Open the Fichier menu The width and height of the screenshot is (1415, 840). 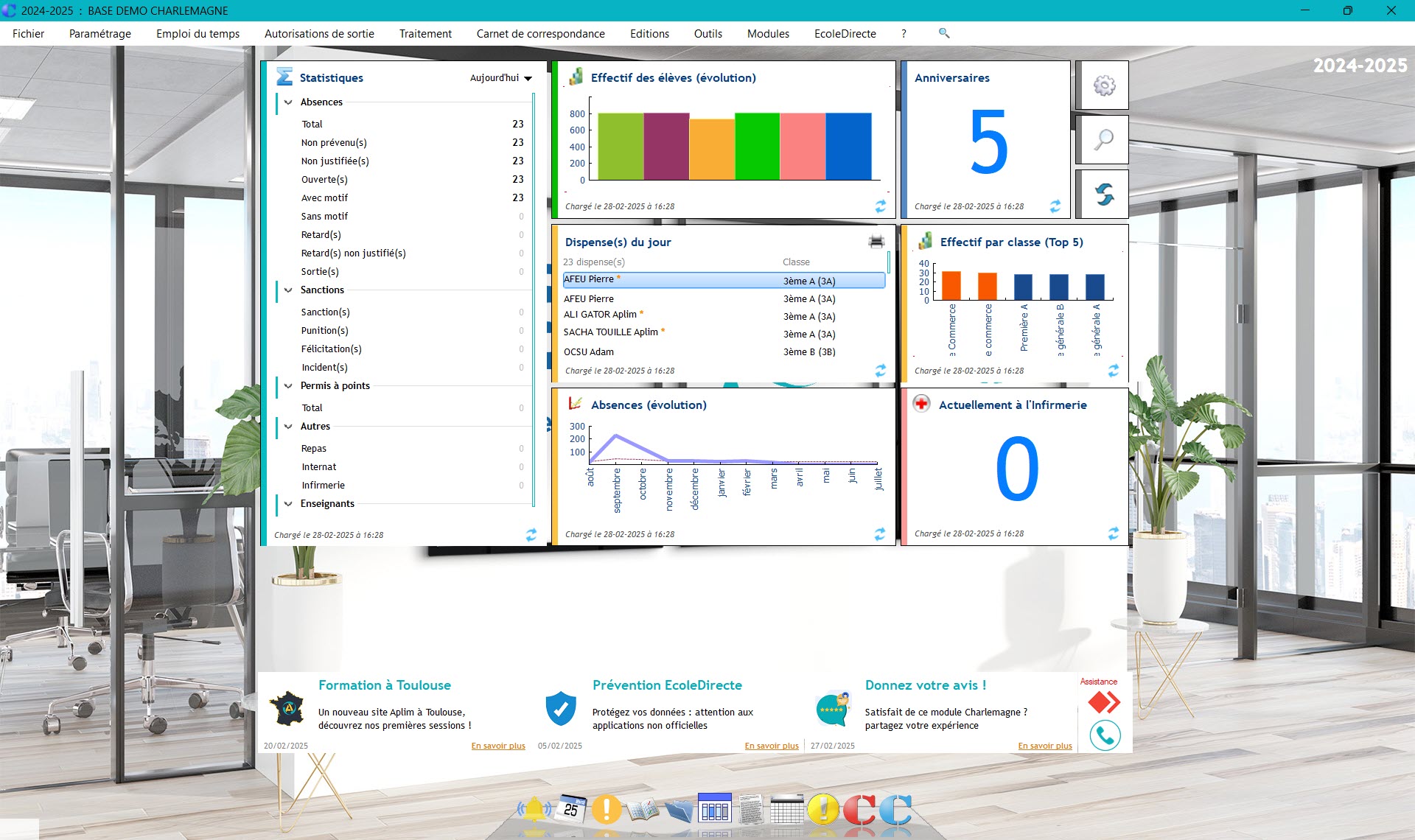[28, 34]
